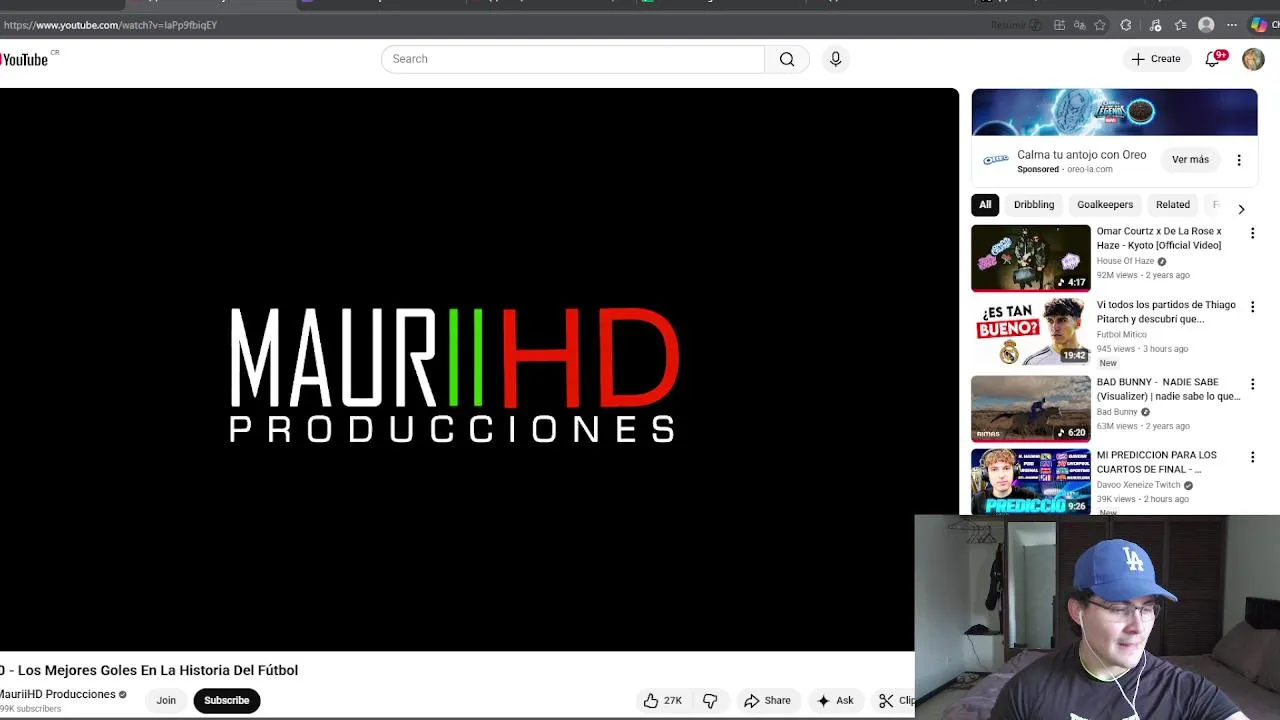1280x720 pixels.
Task: Open the browser profile icon
Action: pyautogui.click(x=1206, y=25)
